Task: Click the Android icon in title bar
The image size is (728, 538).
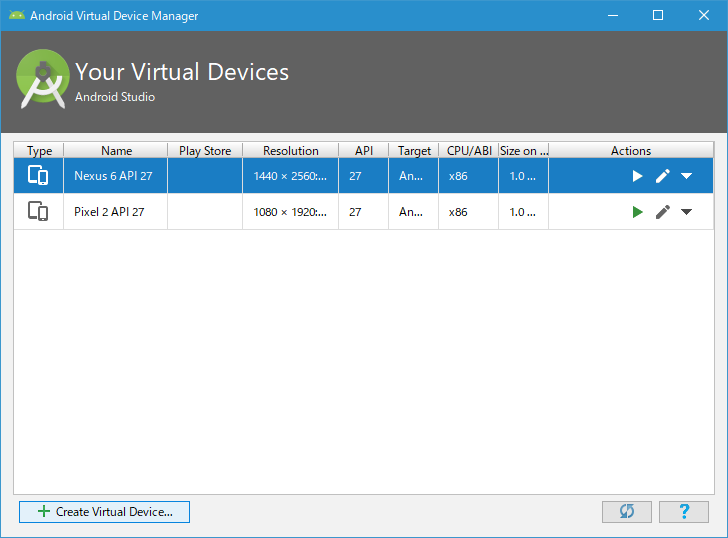Action: point(17,15)
